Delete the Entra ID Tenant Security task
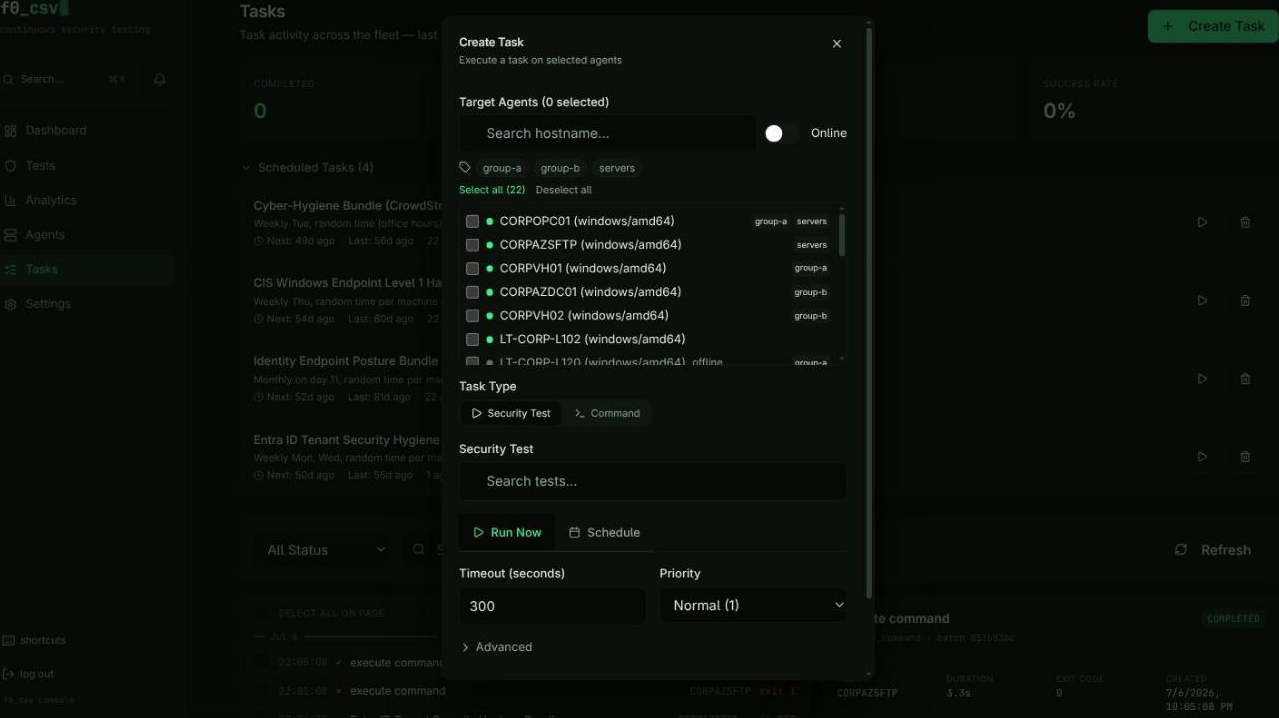 tap(1245, 457)
